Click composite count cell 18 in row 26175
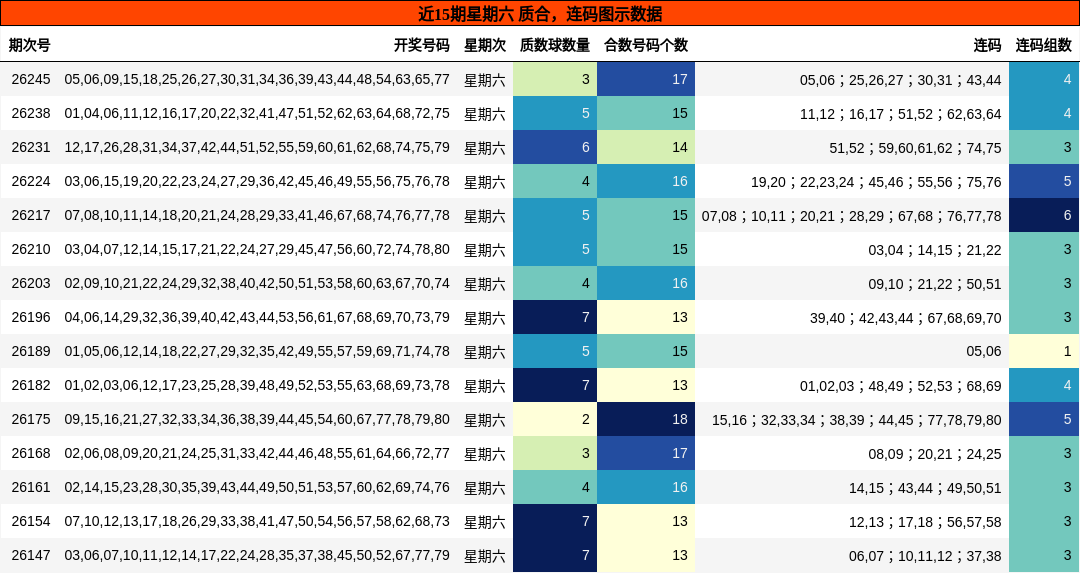This screenshot has width=1080, height=573. click(646, 419)
